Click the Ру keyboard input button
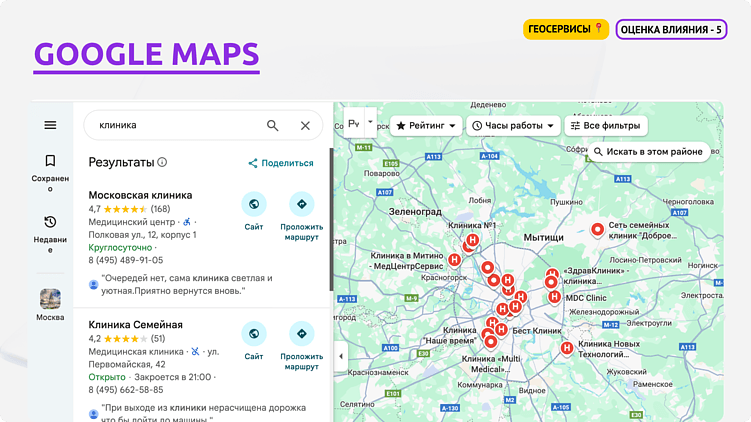 click(x=354, y=124)
